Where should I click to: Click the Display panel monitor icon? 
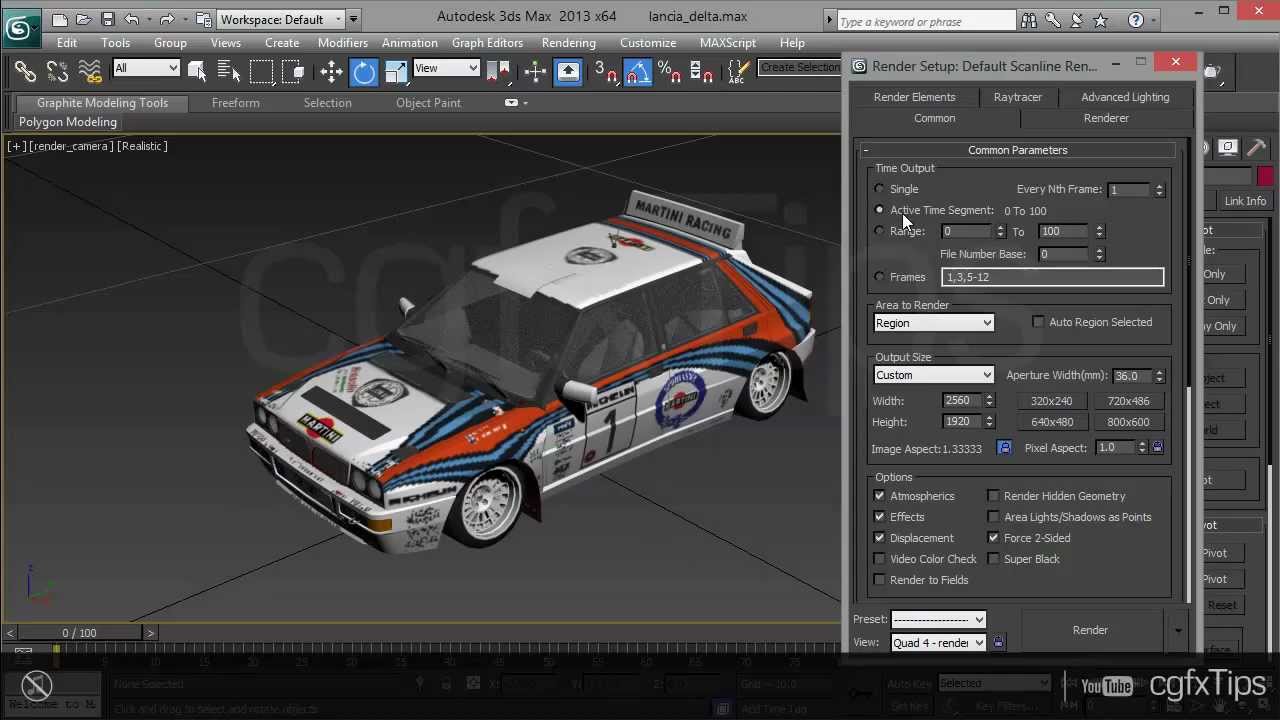coord(1228,148)
